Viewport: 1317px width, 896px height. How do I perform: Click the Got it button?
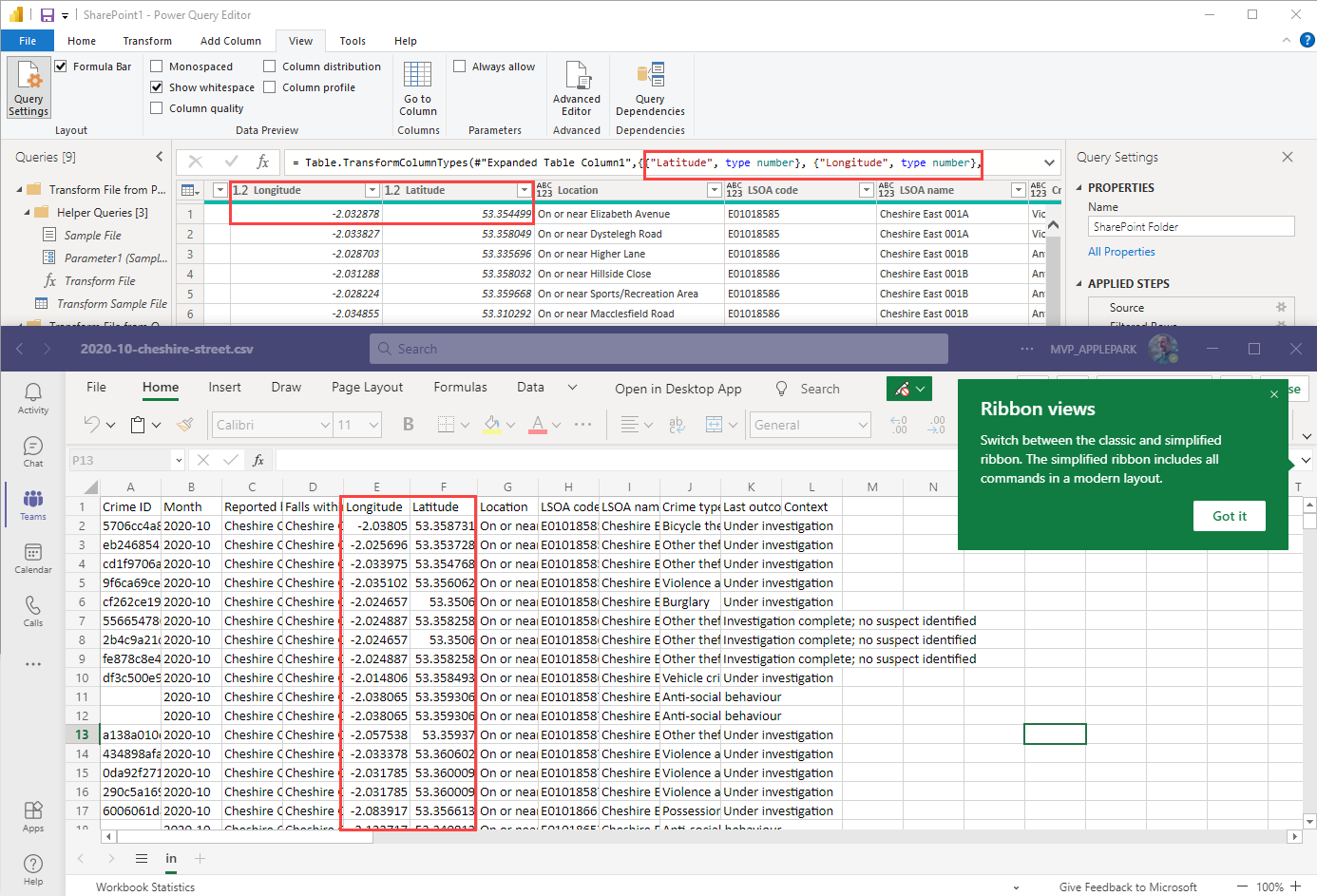coord(1229,516)
